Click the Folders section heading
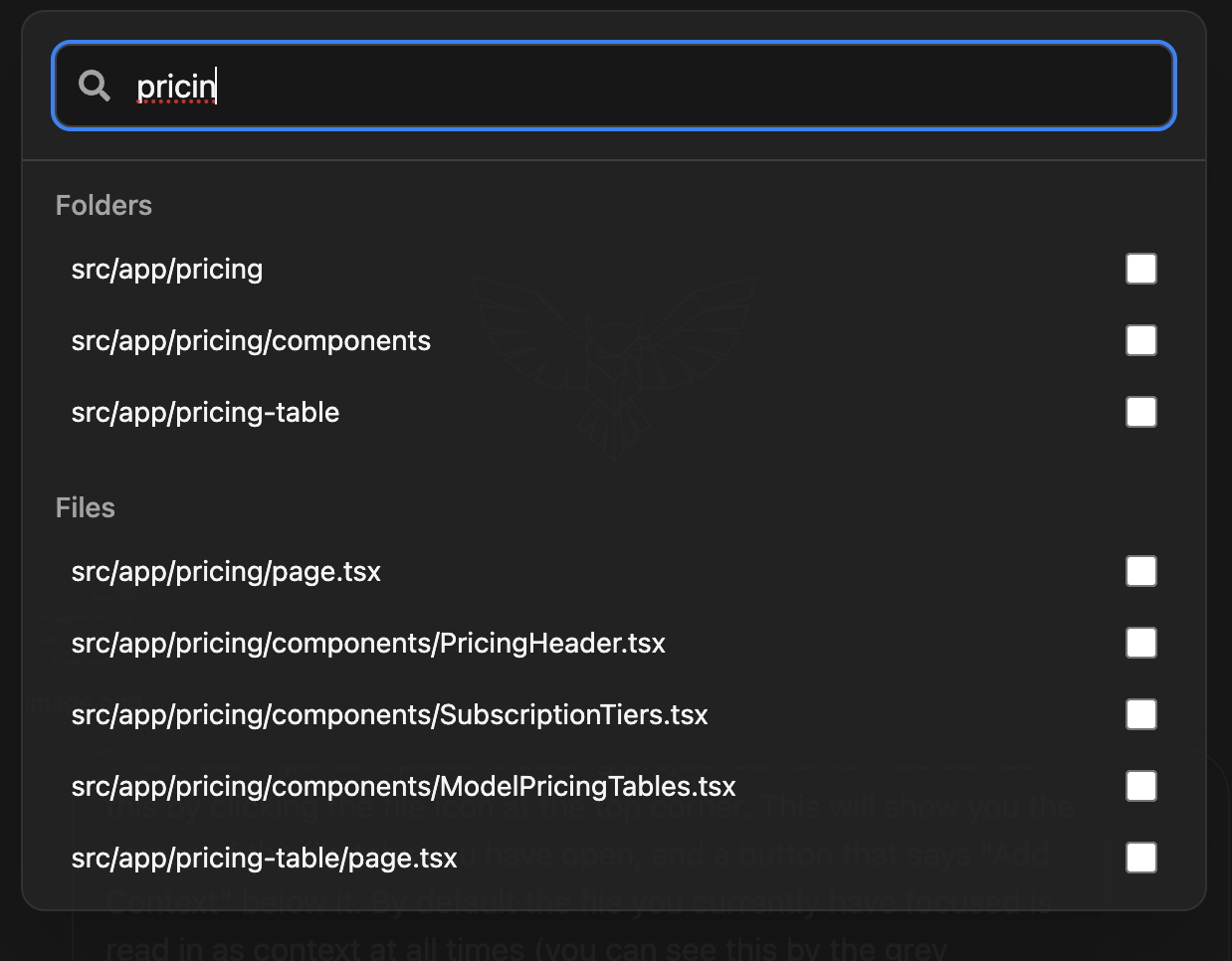Screen dimensions: 1232x961 point(103,205)
